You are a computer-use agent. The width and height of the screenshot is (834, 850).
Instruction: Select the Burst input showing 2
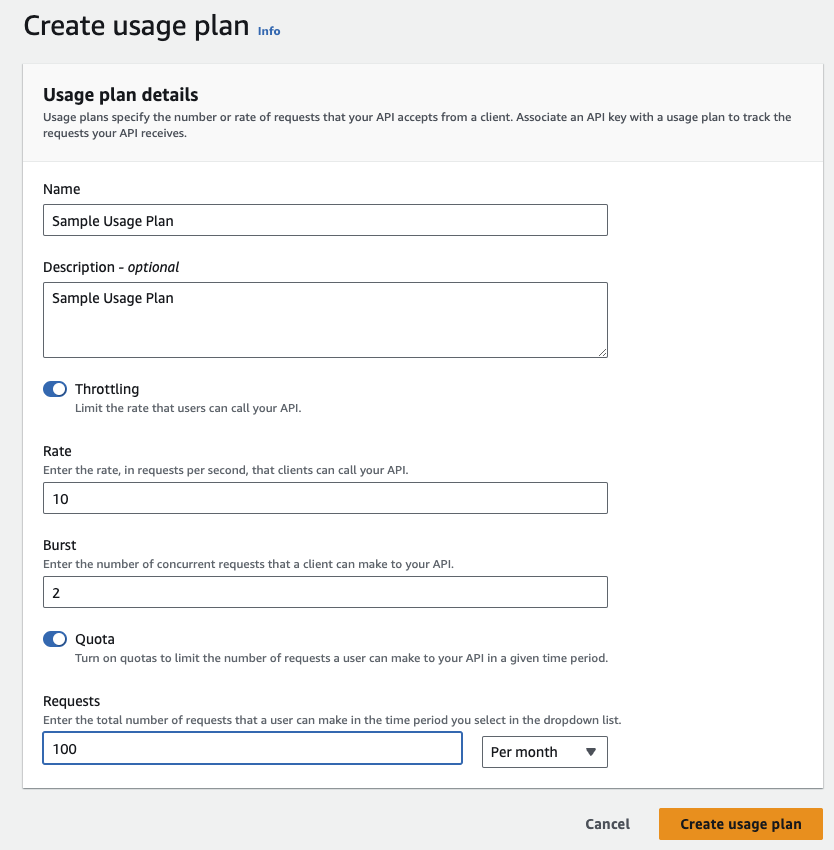325,592
